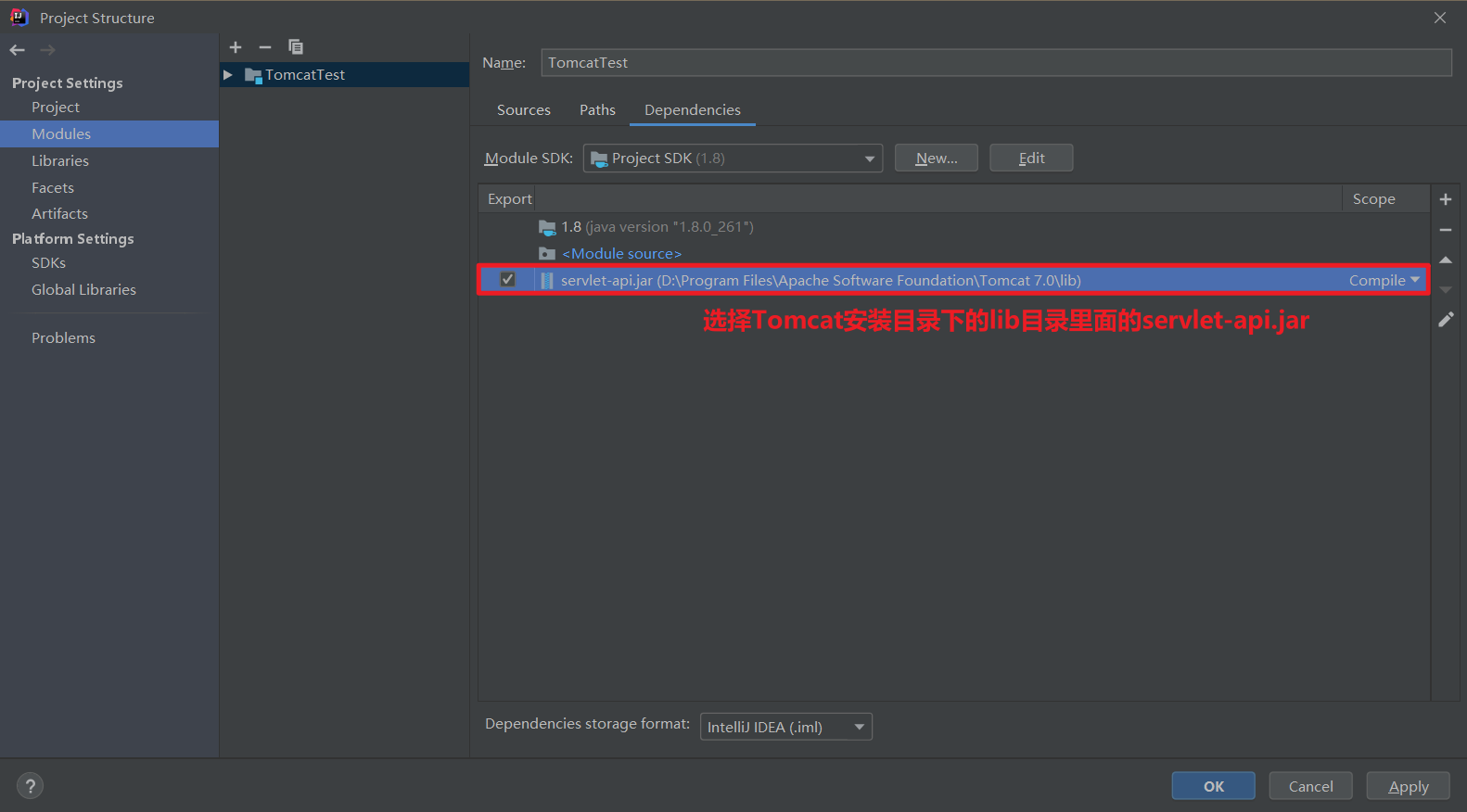
Task: Move the dependency up
Action: click(1446, 260)
